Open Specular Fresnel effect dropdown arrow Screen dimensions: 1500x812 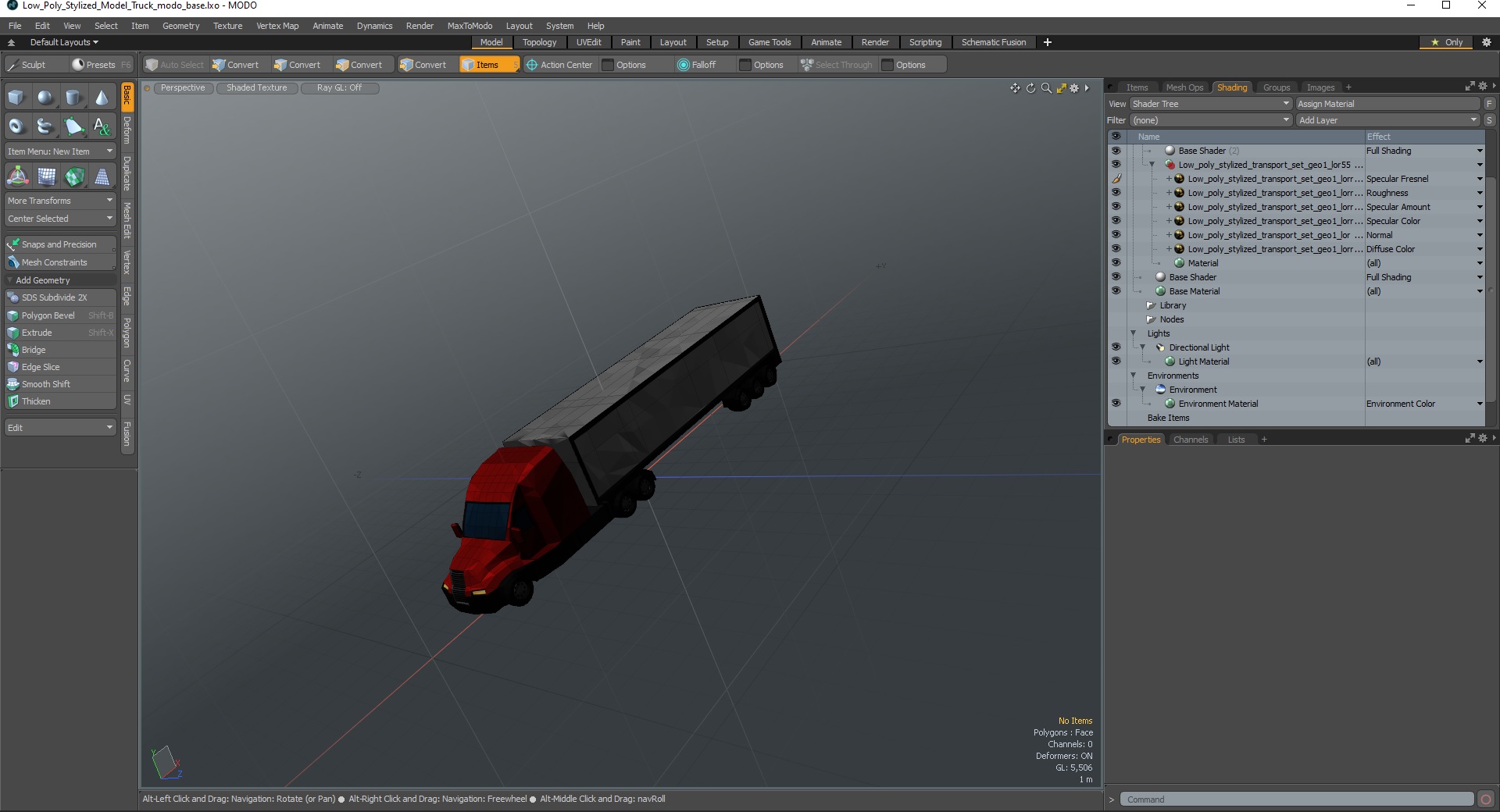coord(1479,179)
